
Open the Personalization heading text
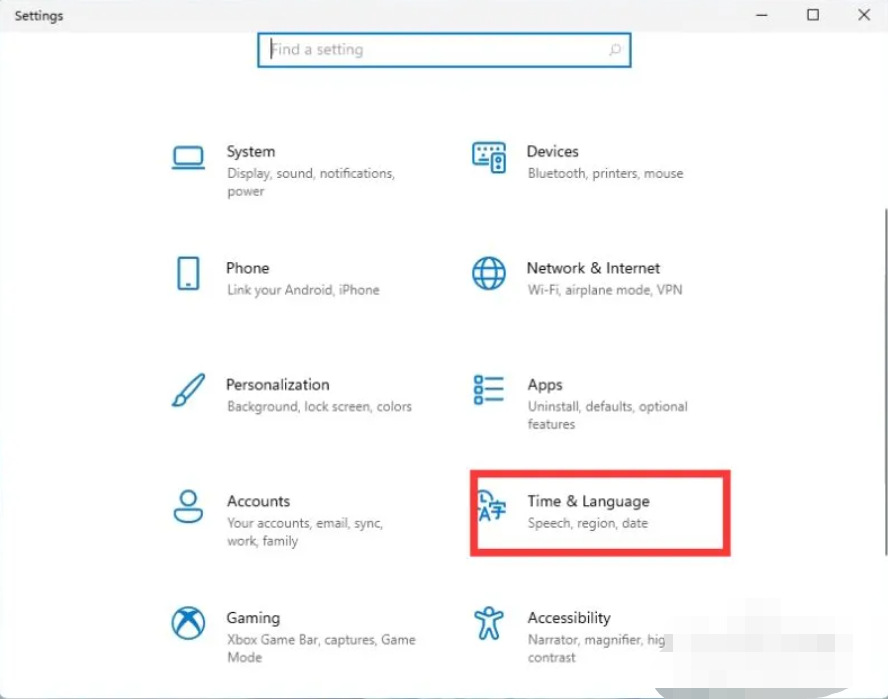(277, 385)
